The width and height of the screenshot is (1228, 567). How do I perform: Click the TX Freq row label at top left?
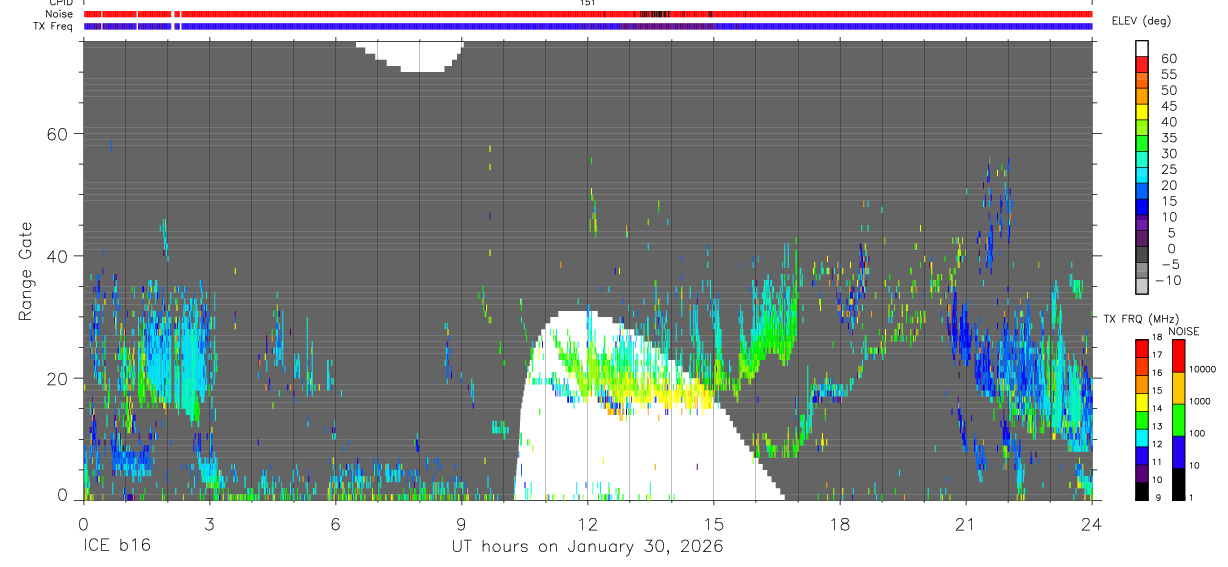(53, 26)
